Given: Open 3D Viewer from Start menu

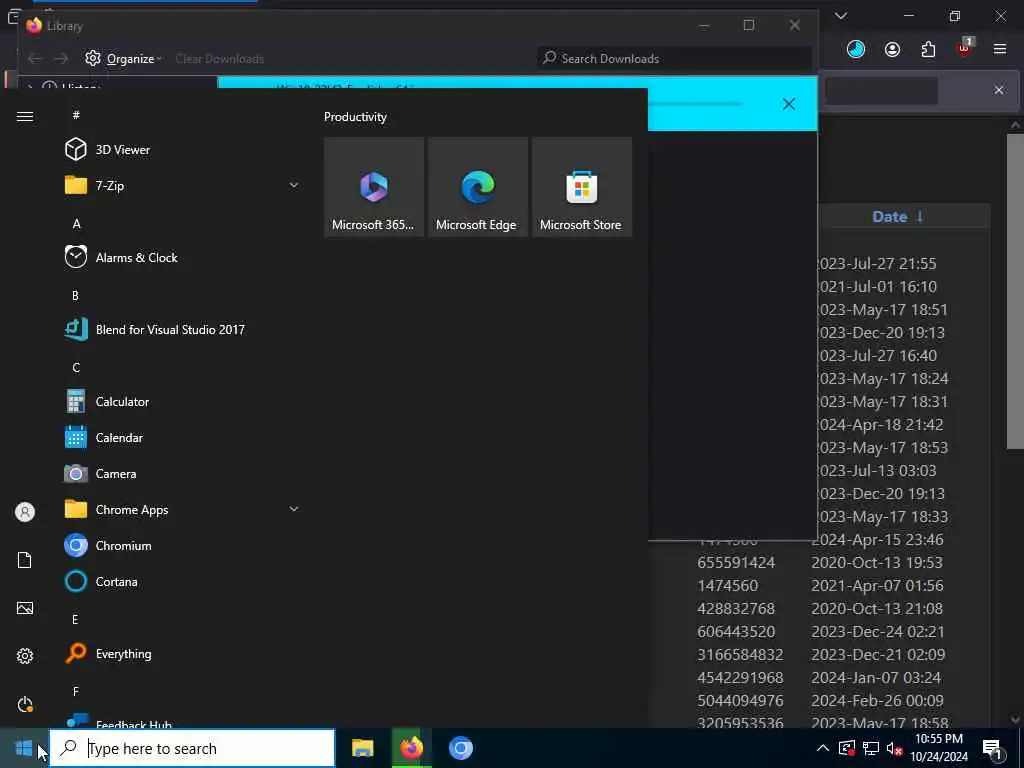Looking at the screenshot, I should [122, 150].
